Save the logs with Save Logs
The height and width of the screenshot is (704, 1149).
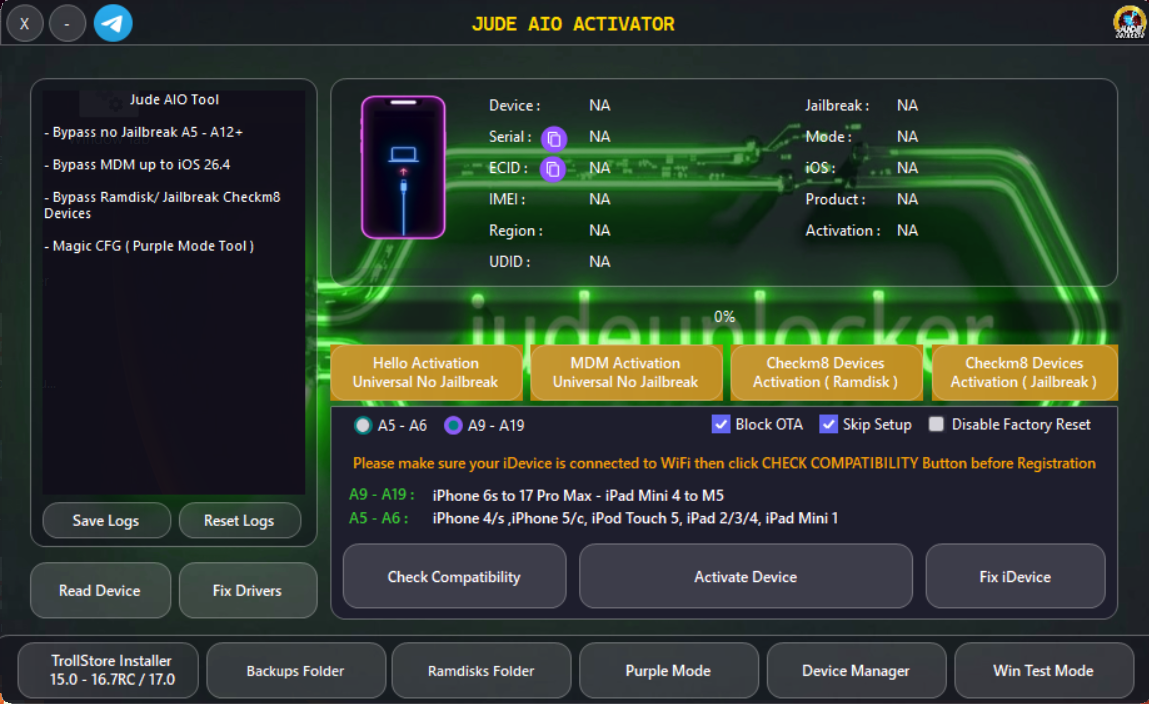tap(106, 521)
